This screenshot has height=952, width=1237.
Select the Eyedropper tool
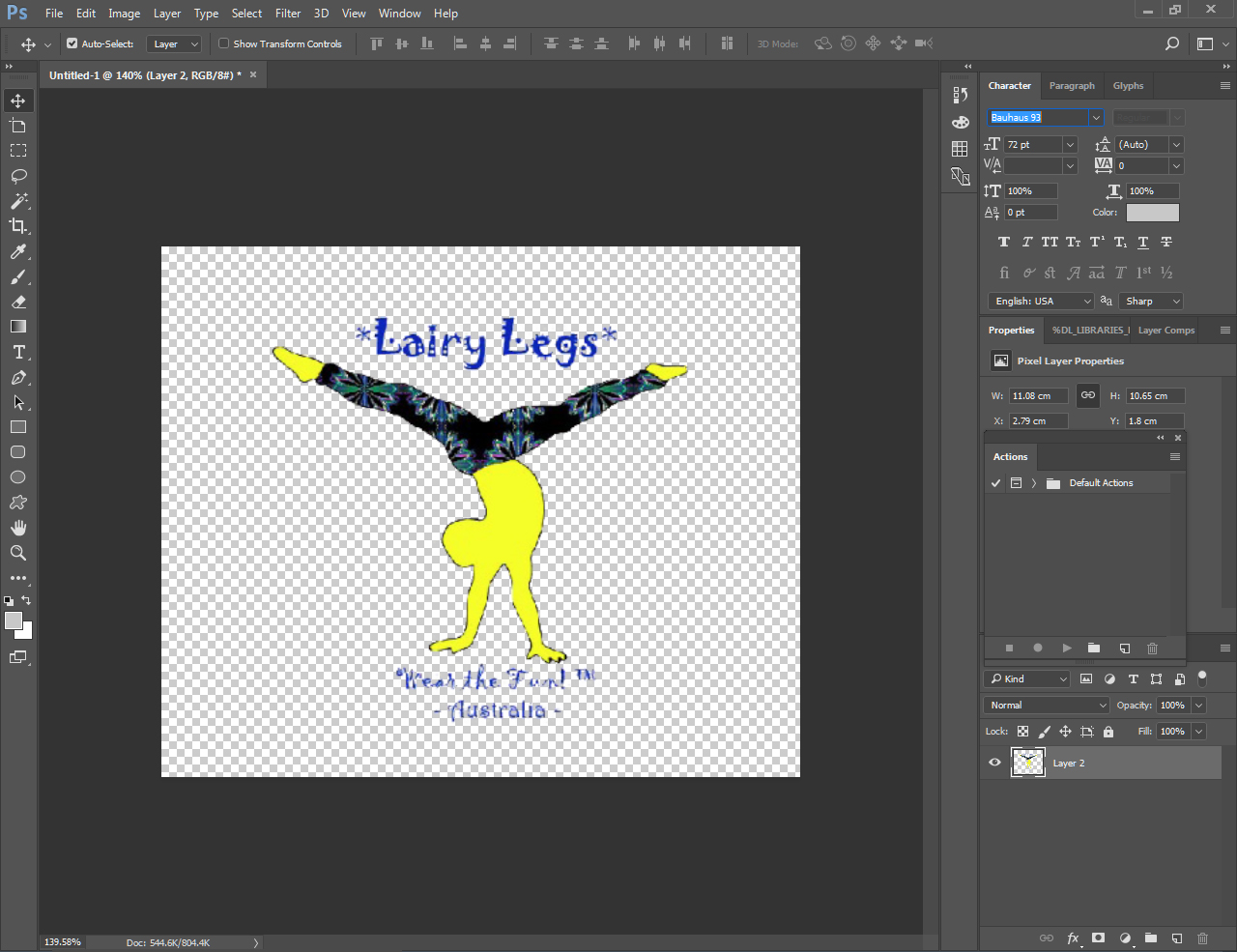click(x=18, y=251)
